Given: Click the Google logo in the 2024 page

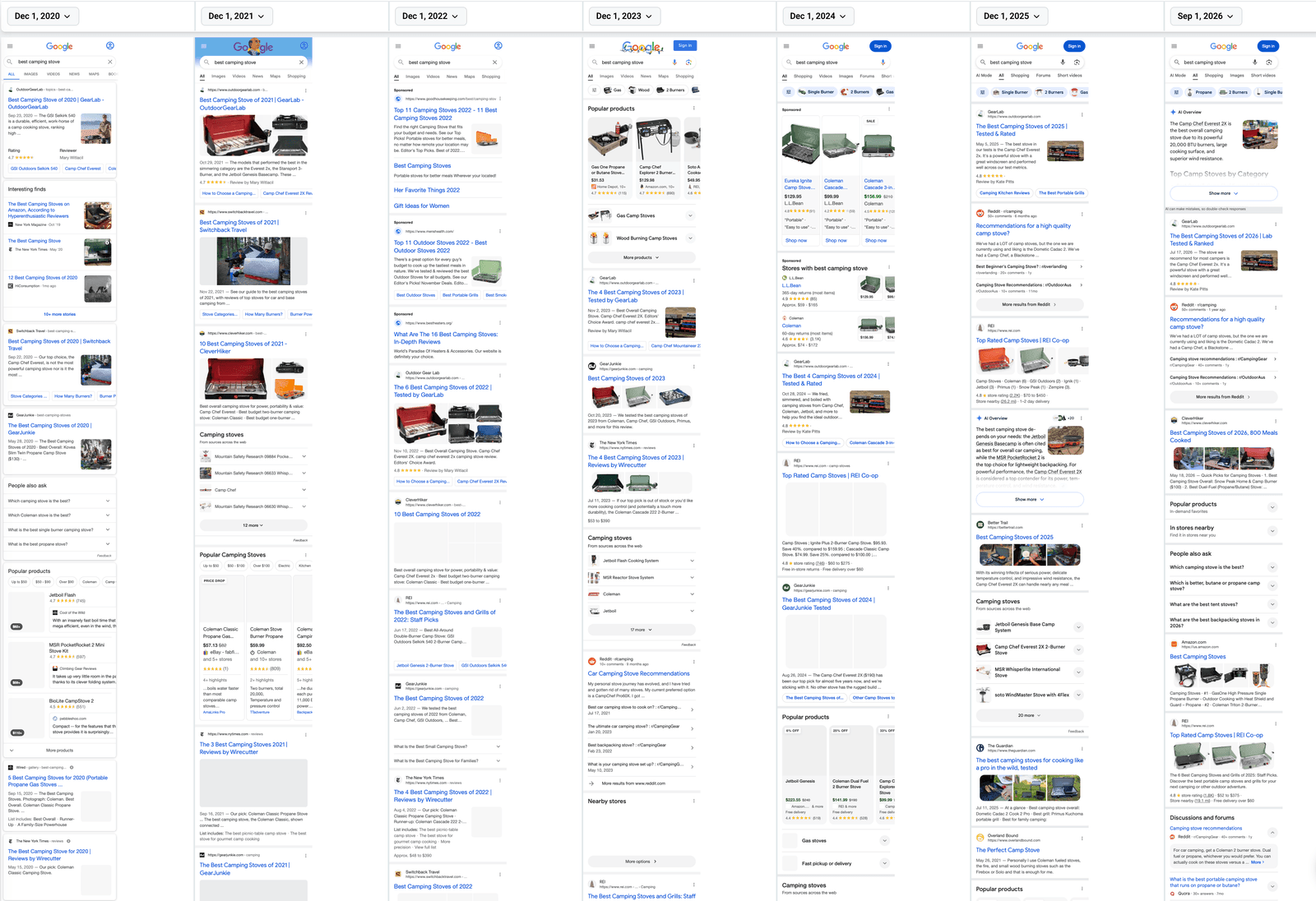Looking at the screenshot, I should click(836, 47).
